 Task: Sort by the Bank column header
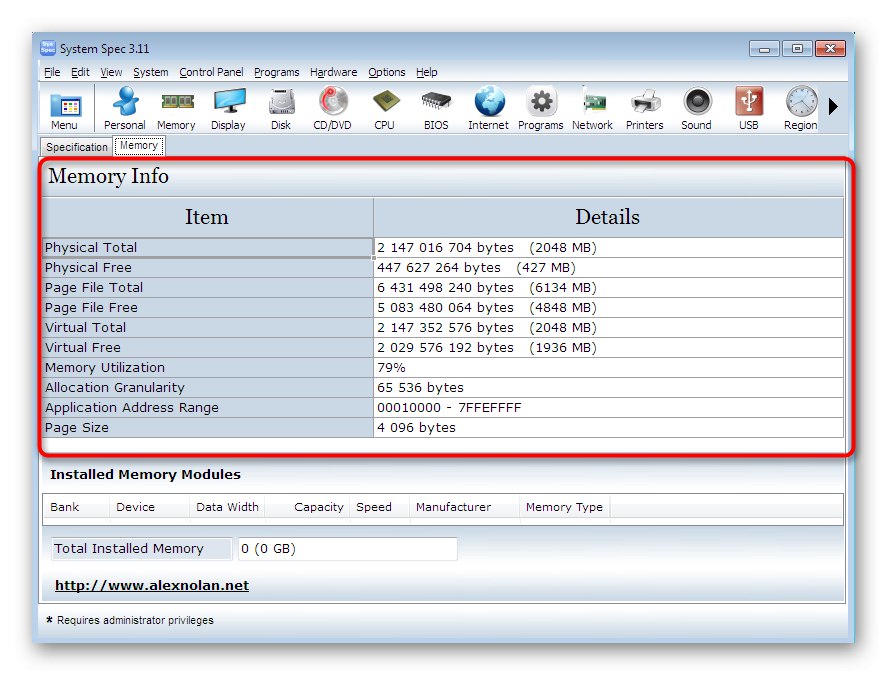point(76,507)
